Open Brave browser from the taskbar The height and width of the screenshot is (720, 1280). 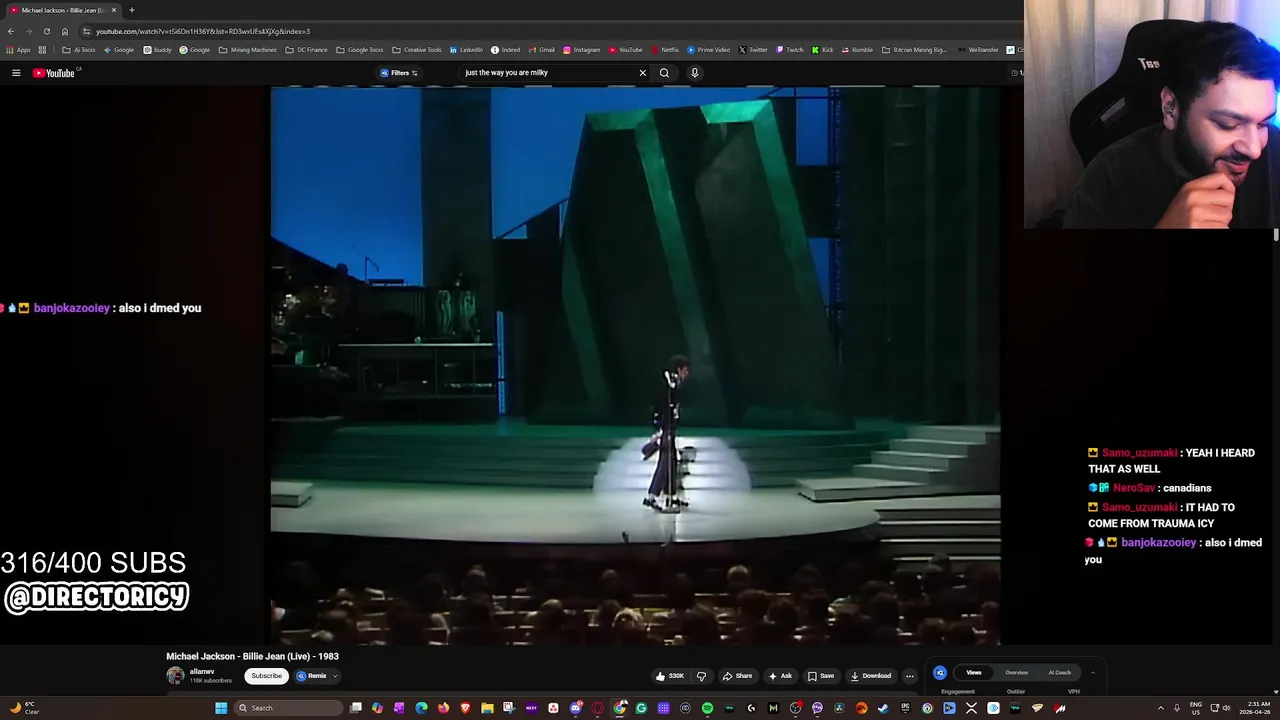[x=465, y=708]
